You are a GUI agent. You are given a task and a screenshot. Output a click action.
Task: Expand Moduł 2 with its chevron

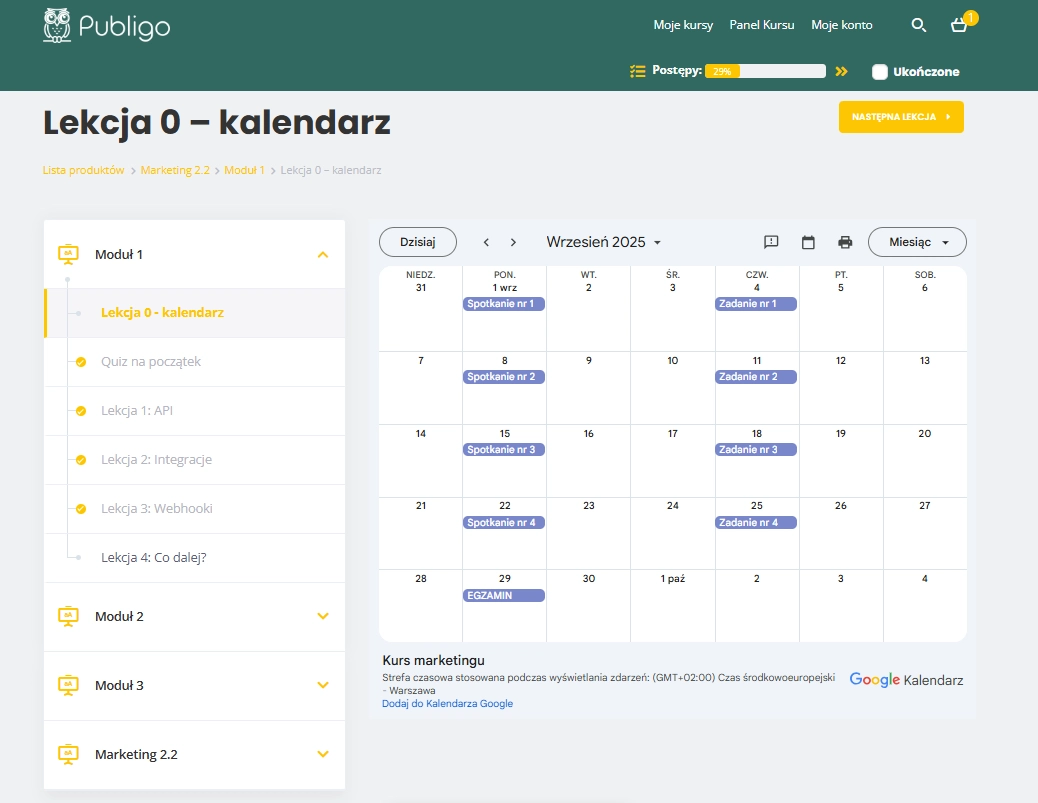(x=323, y=616)
